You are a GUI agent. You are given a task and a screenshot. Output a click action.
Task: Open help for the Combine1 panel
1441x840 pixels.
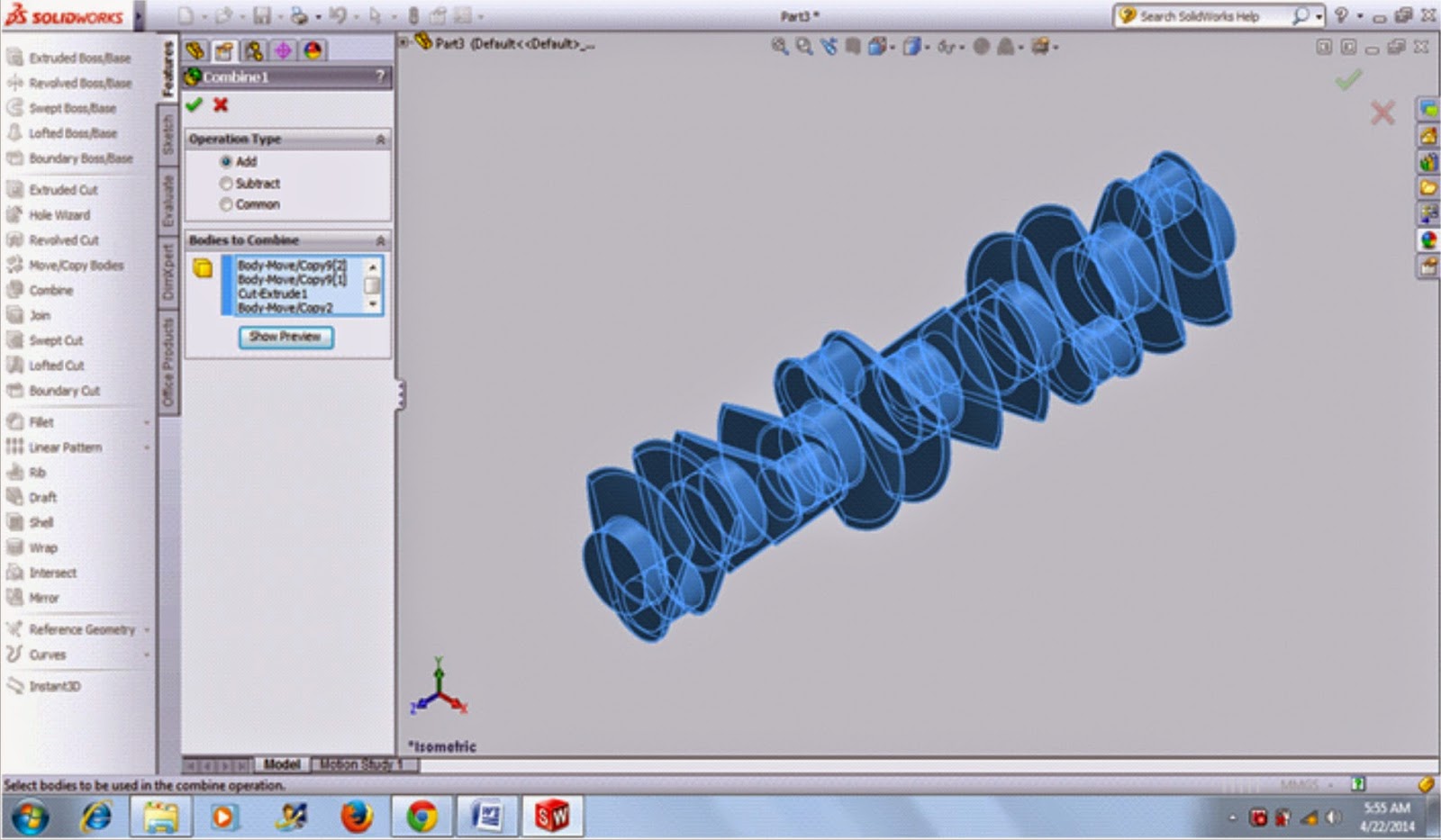click(380, 77)
